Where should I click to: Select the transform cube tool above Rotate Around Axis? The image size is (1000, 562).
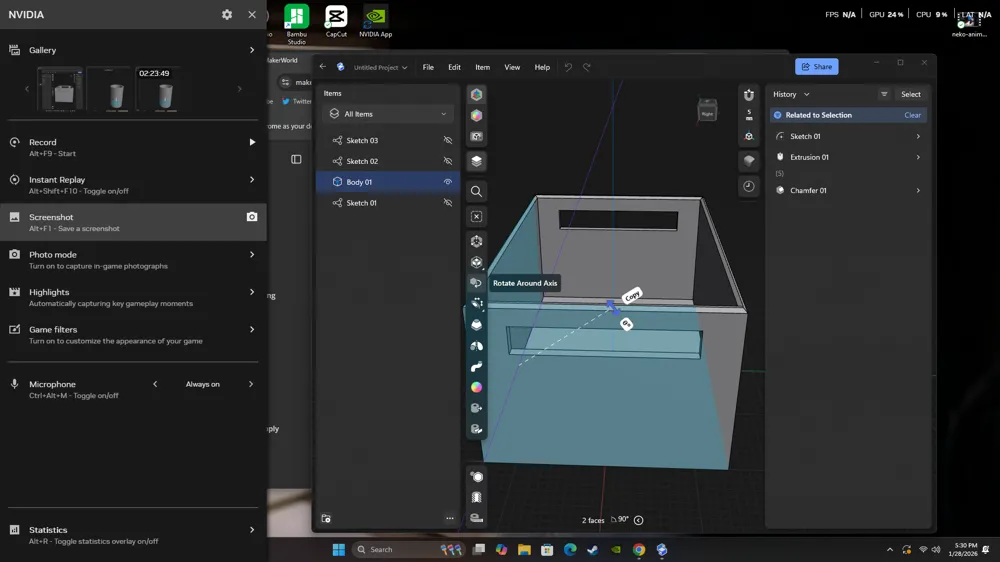pyautogui.click(x=476, y=241)
